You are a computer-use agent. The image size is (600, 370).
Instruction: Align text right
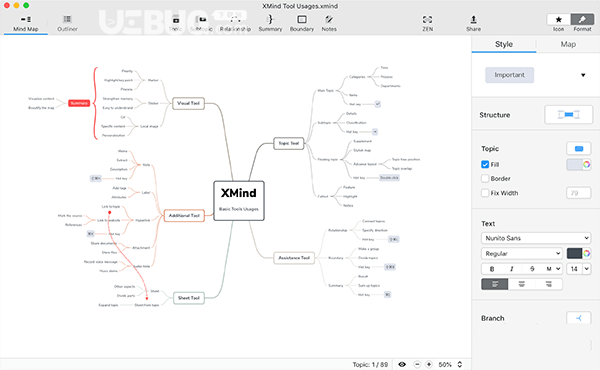coord(549,284)
